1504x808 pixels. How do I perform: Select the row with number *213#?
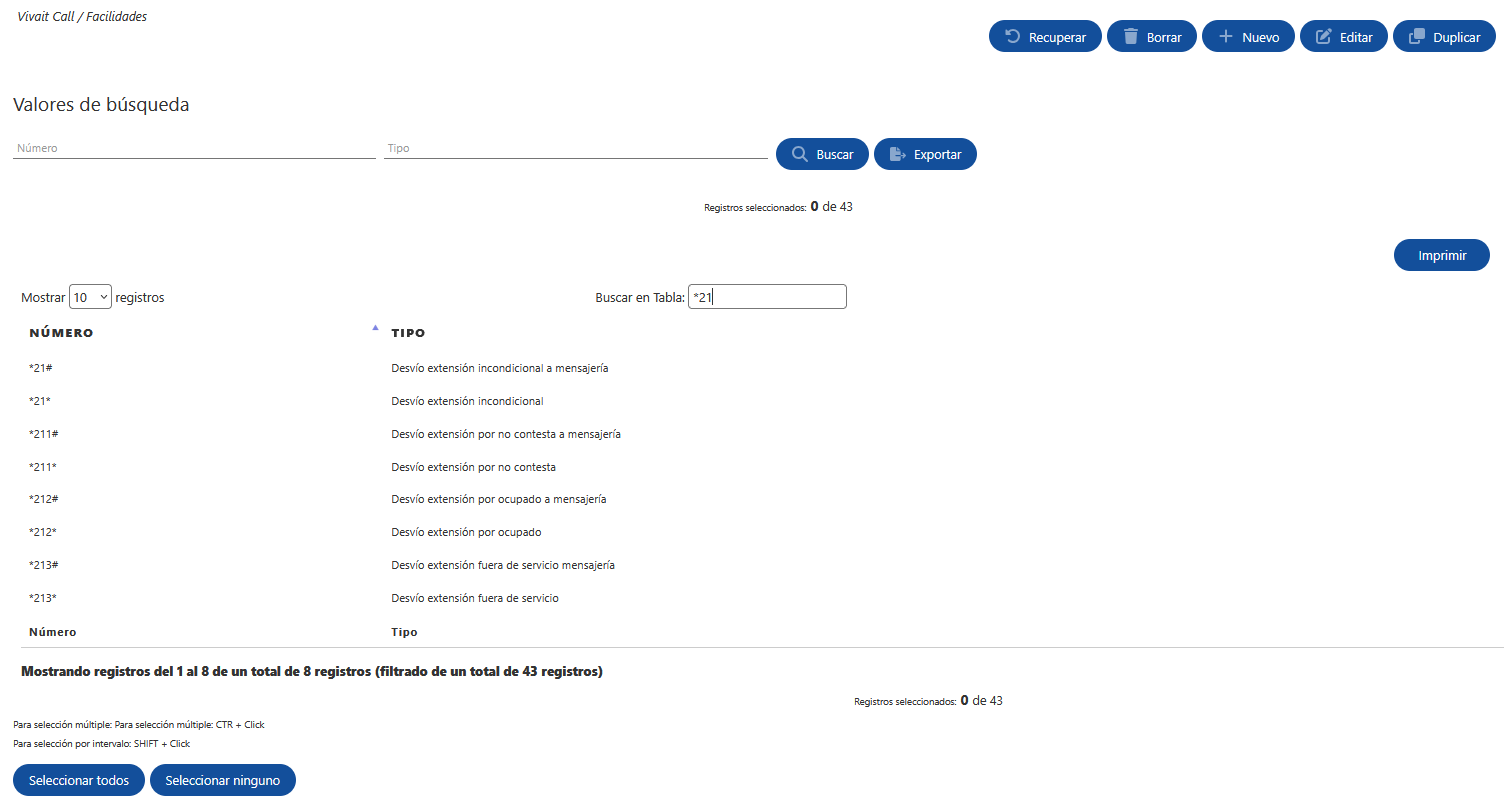pos(760,565)
